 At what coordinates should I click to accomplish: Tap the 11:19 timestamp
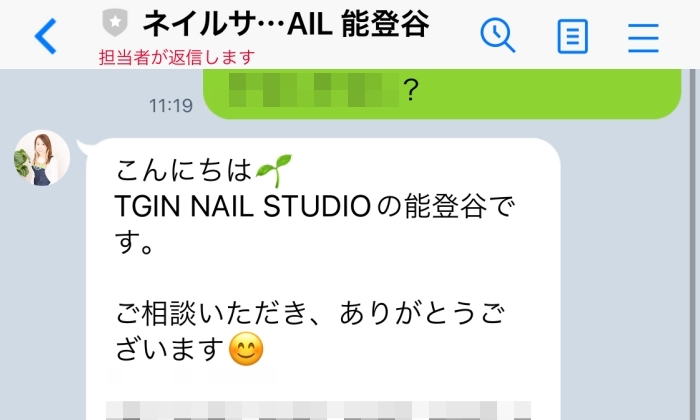(x=171, y=106)
